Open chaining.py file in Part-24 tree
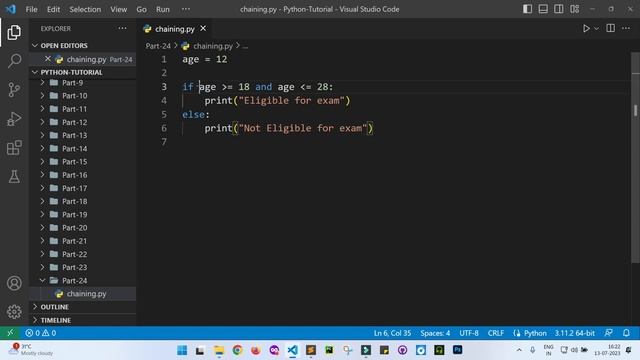The height and width of the screenshot is (360, 640). click(x=83, y=293)
